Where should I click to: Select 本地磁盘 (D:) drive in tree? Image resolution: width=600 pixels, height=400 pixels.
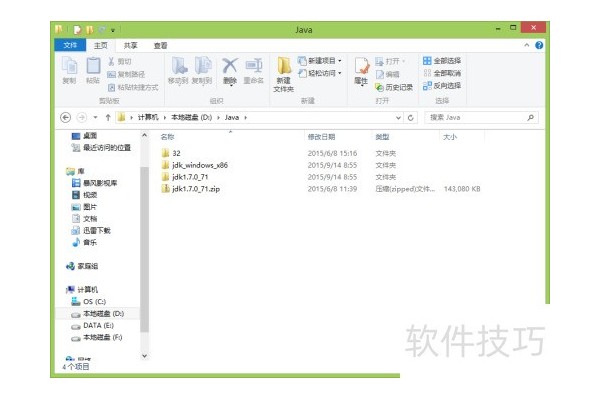[98, 313]
